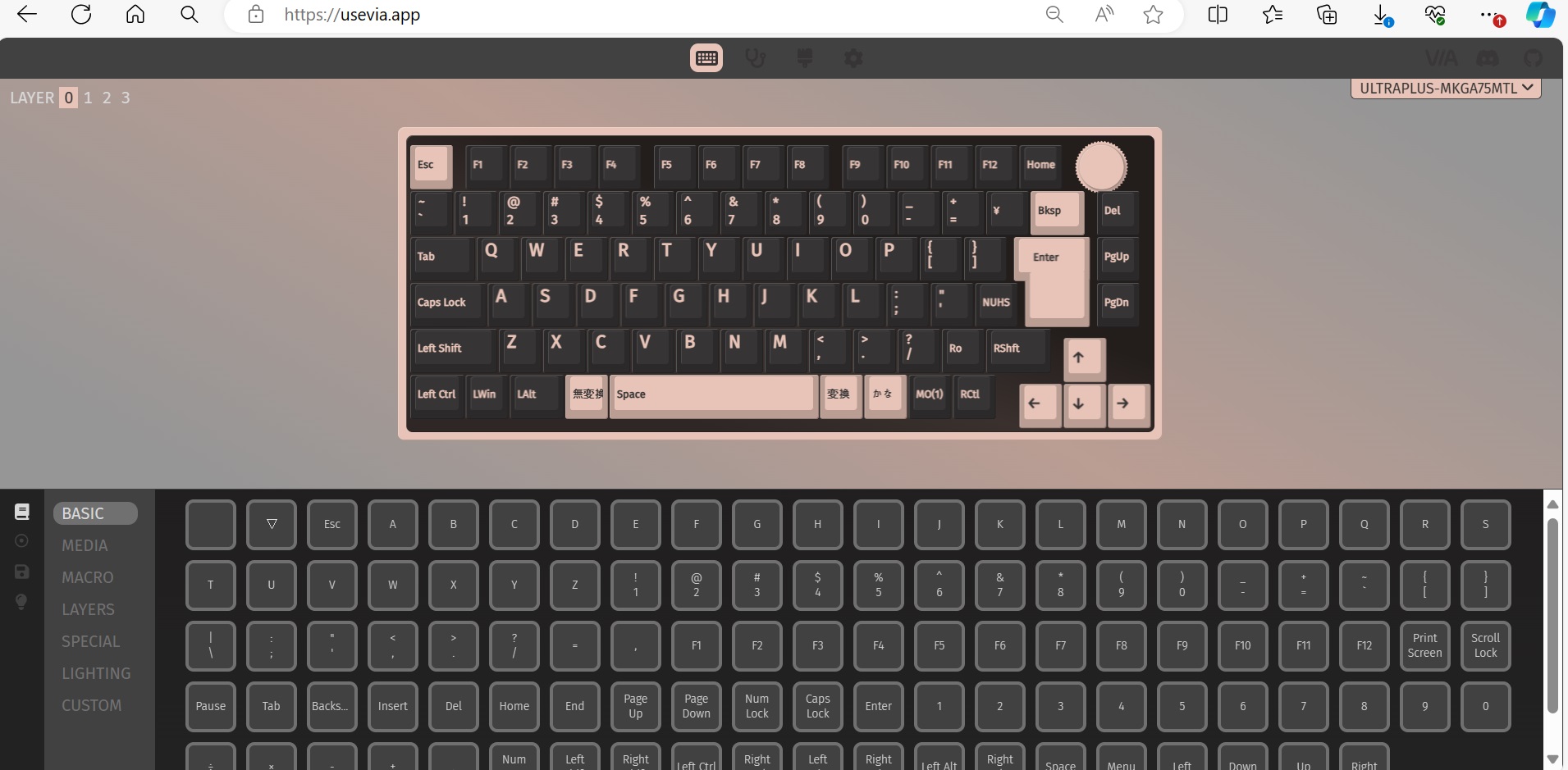This screenshot has height=770, width=1568.
Task: Open the Configure keyboard tab icon
Action: (x=706, y=58)
